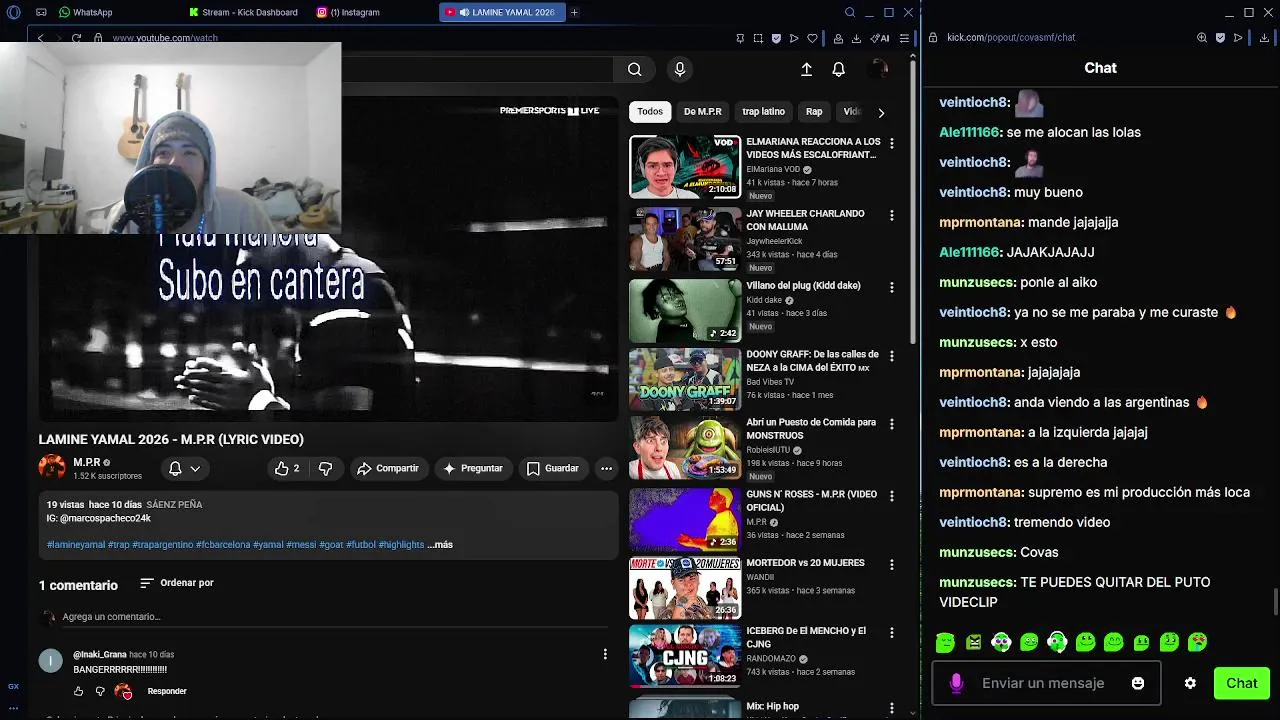The width and height of the screenshot is (1280, 720).
Task: Click the Agrega un comentario field
Action: coord(335,617)
